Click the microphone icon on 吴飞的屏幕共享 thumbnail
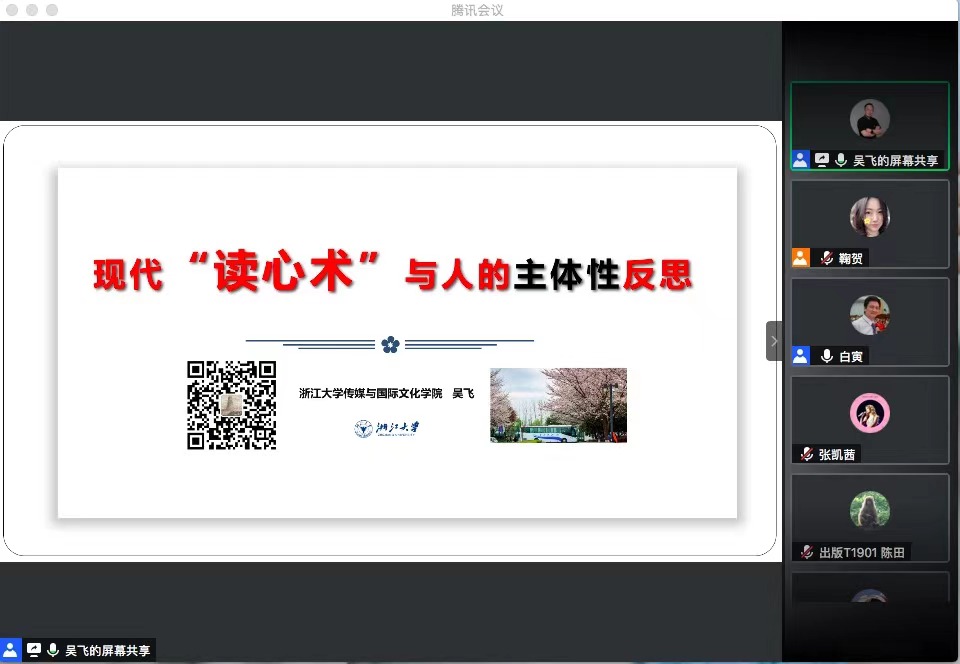Screen dimensions: 960x664 coord(843,159)
